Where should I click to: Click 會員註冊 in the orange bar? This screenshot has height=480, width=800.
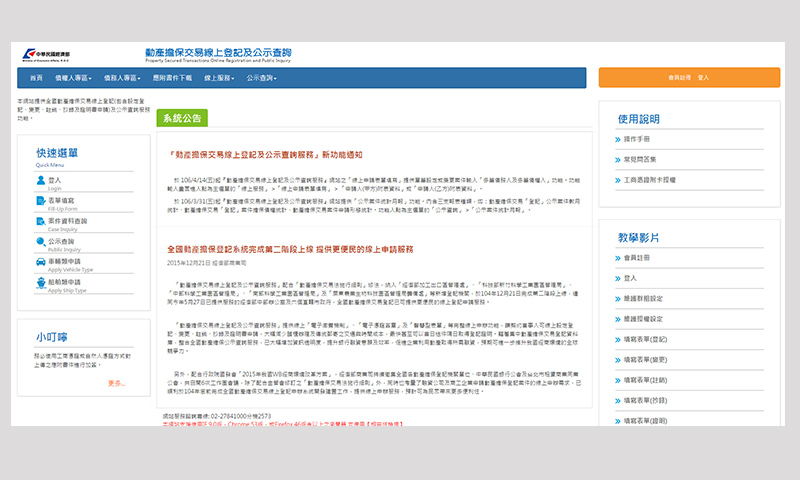(x=680, y=78)
